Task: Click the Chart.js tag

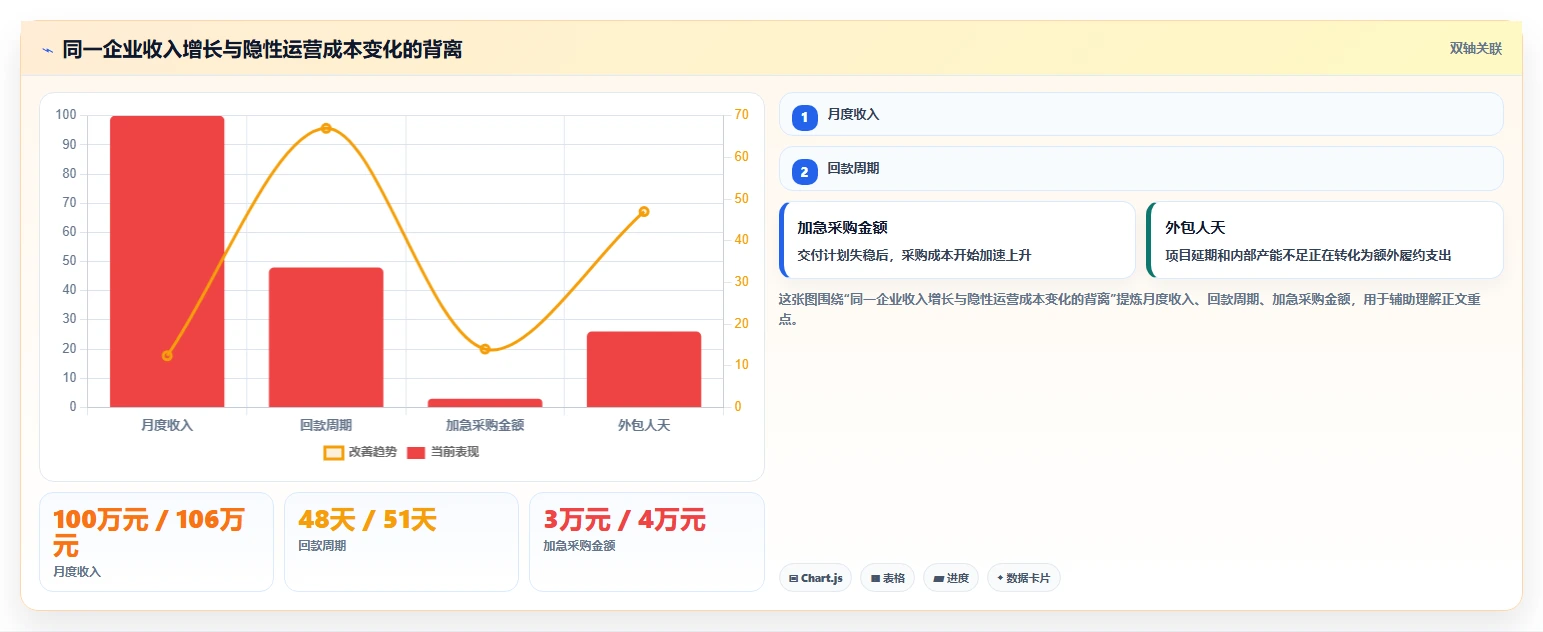Action: (815, 578)
